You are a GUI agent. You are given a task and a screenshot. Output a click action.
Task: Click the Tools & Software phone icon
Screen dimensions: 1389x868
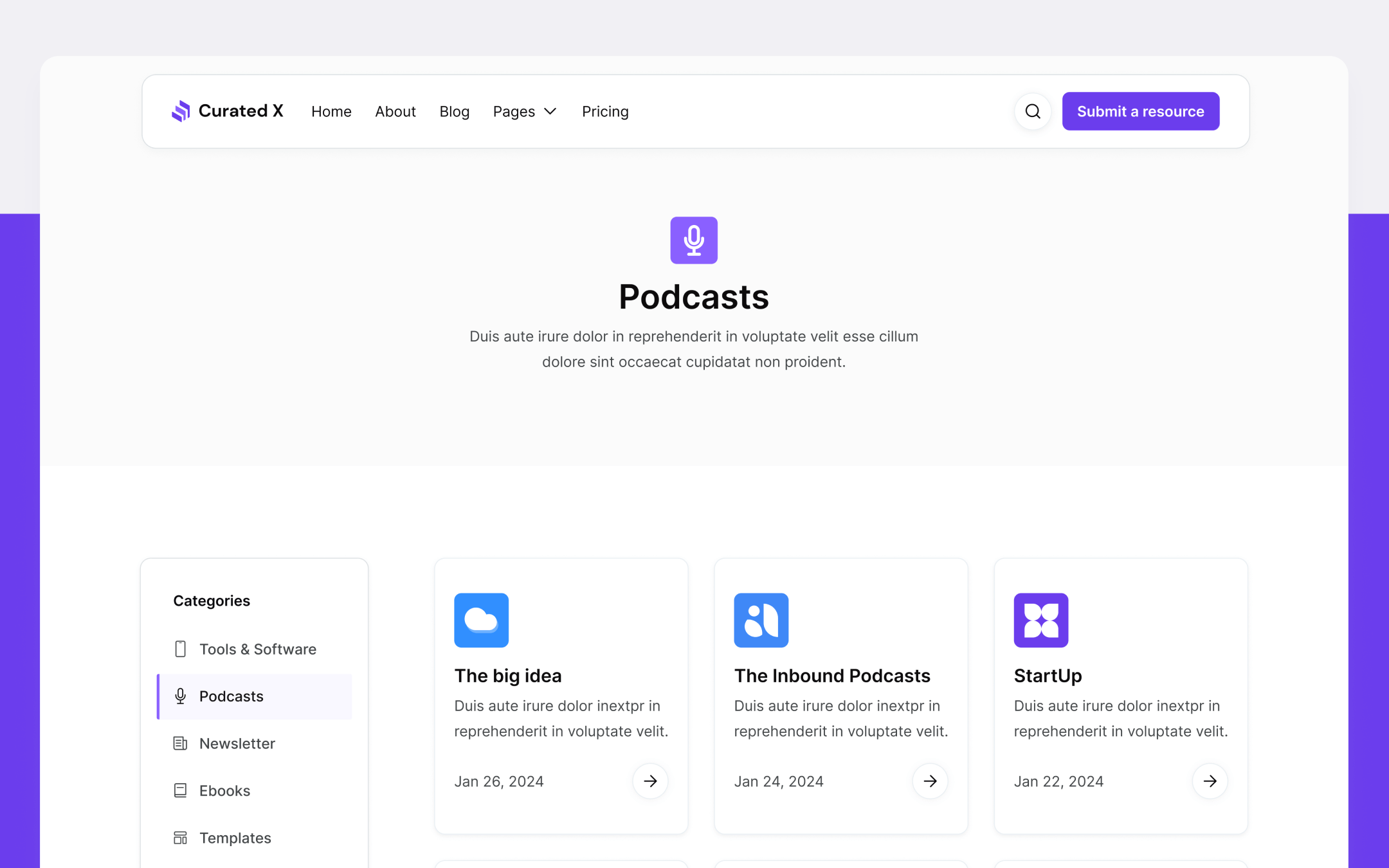[x=180, y=649]
